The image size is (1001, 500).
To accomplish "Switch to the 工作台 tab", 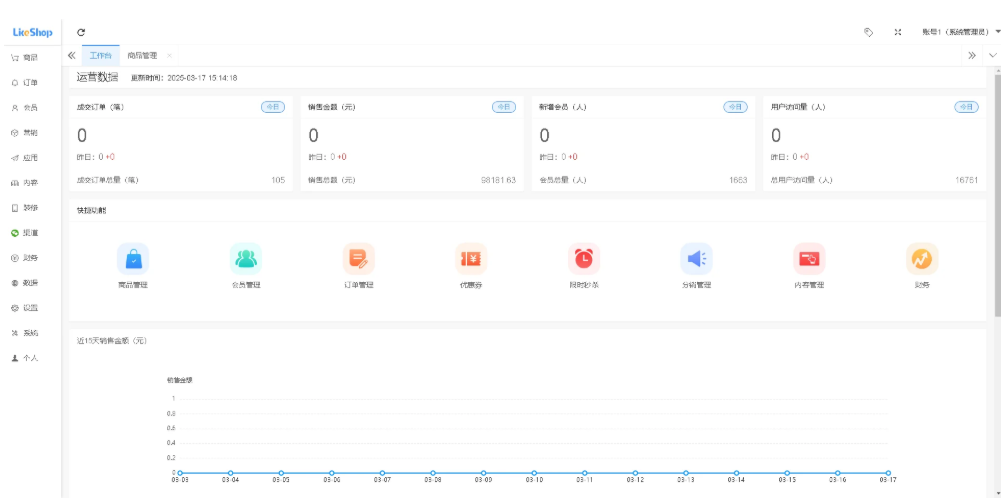I will pyautogui.click(x=101, y=56).
